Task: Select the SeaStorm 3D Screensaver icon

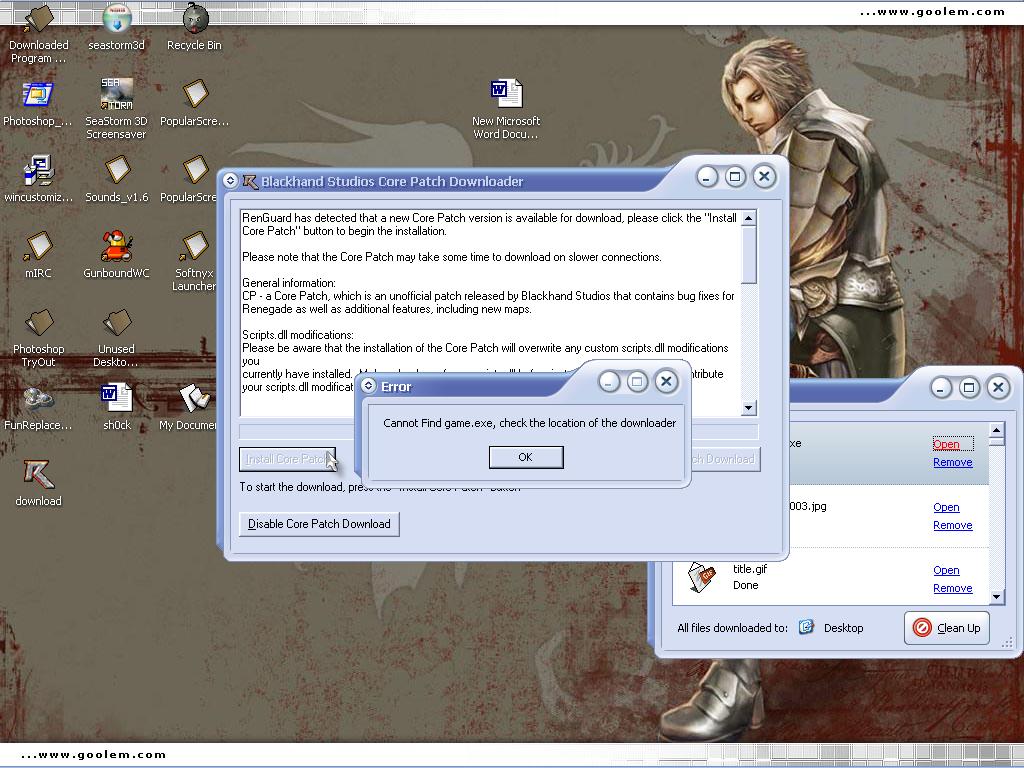Action: 117,95
